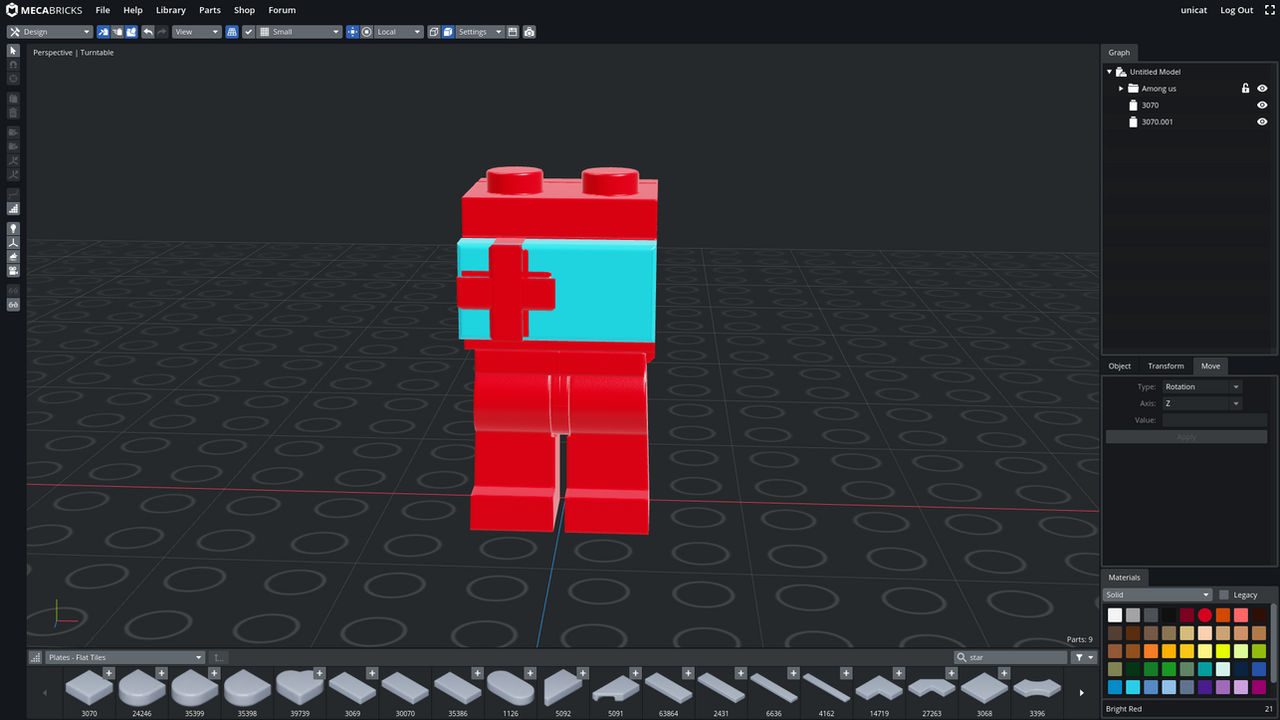
Task: Click the undo arrow in the toolbar
Action: coord(148,32)
